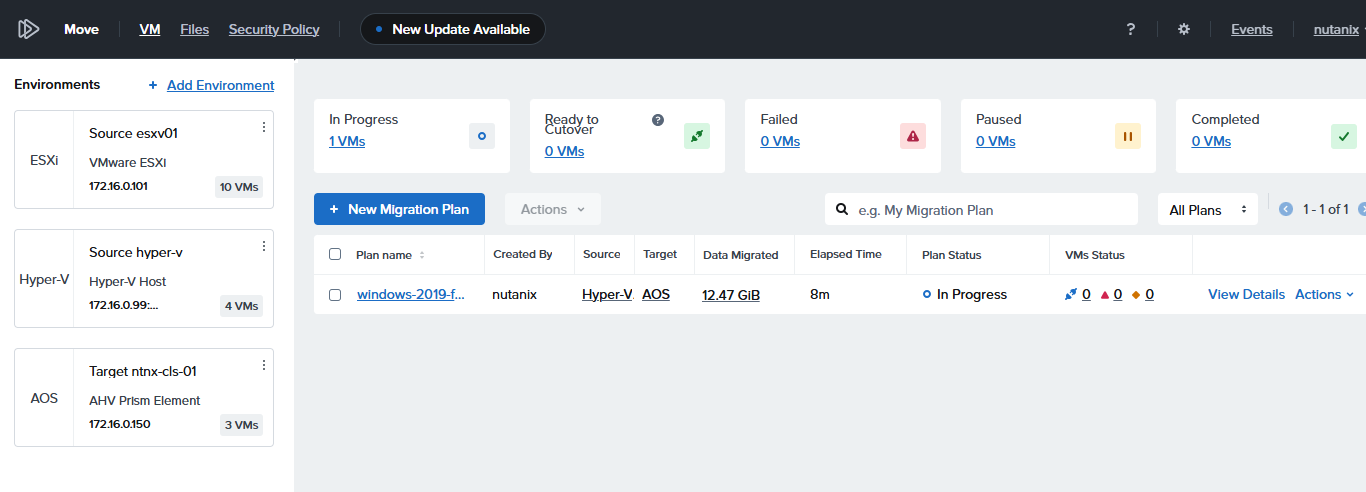1366x492 pixels.
Task: Click New Migration Plan button
Action: point(399,209)
